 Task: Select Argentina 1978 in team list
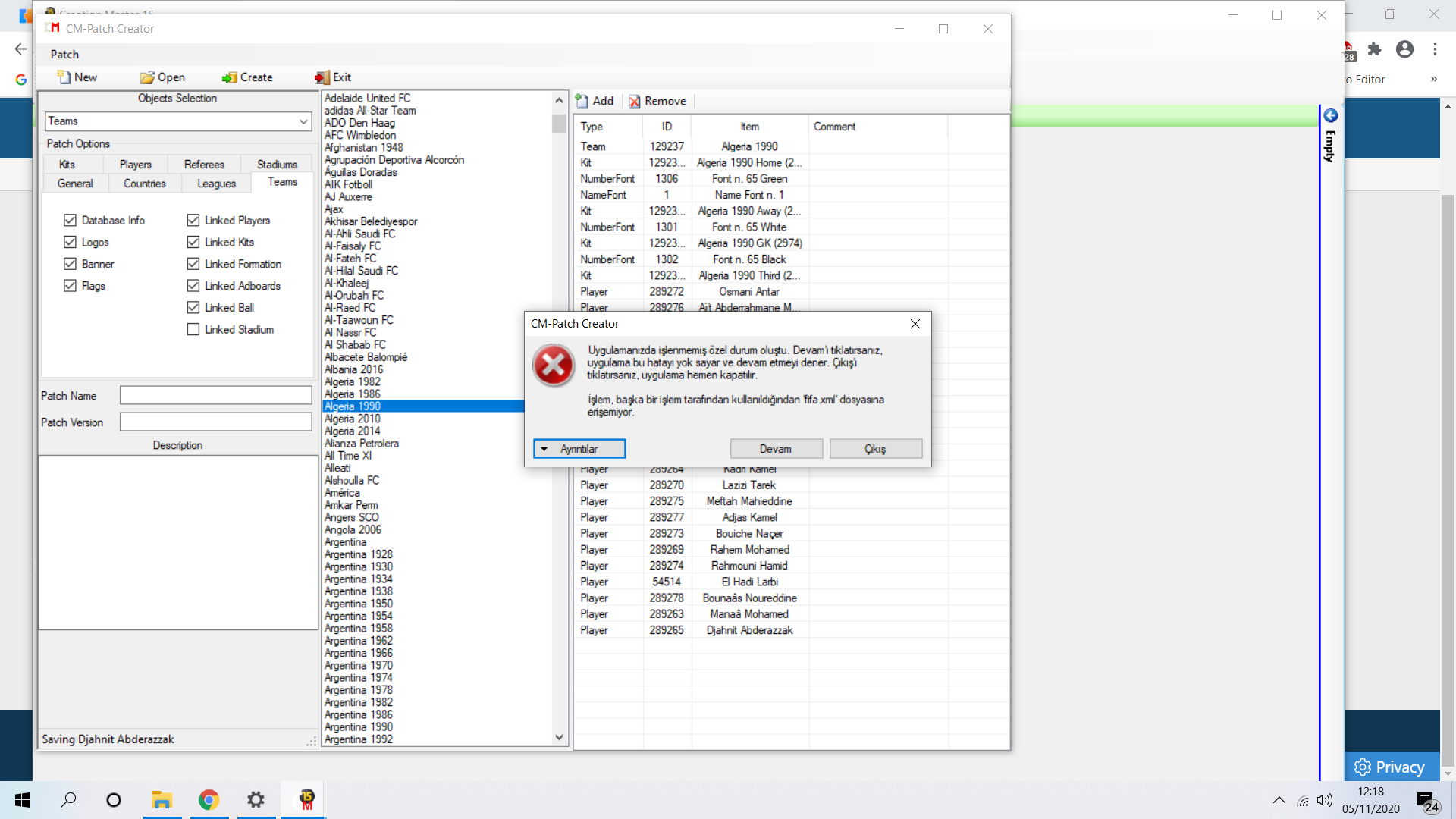[x=359, y=690]
